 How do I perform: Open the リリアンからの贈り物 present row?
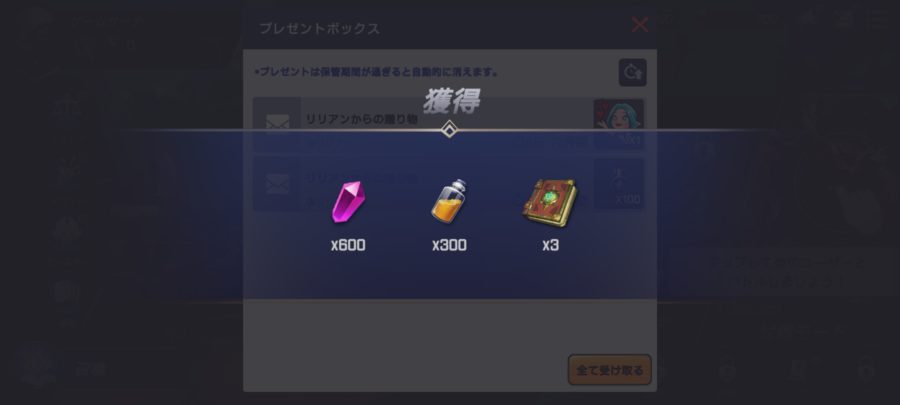coord(449,124)
